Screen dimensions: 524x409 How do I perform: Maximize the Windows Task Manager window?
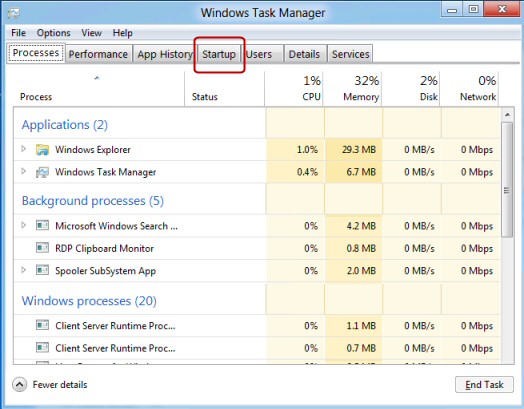click(473, 9)
